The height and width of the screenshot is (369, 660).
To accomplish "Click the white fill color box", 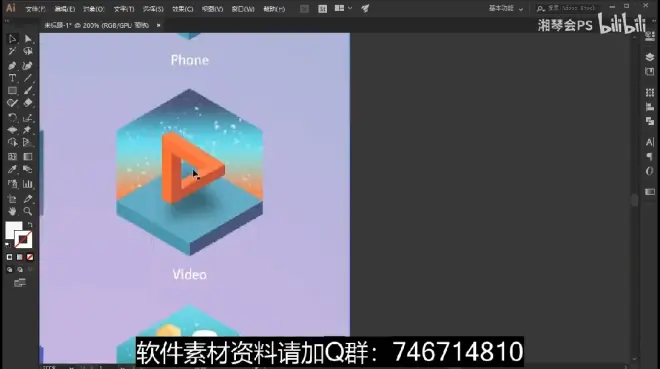I will coord(13,230).
